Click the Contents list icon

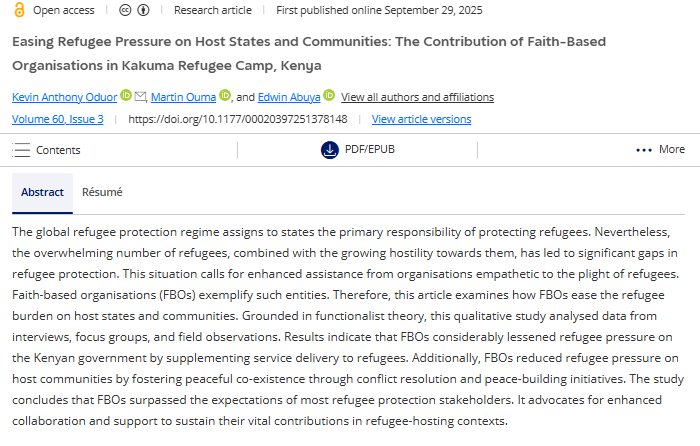click(x=21, y=150)
